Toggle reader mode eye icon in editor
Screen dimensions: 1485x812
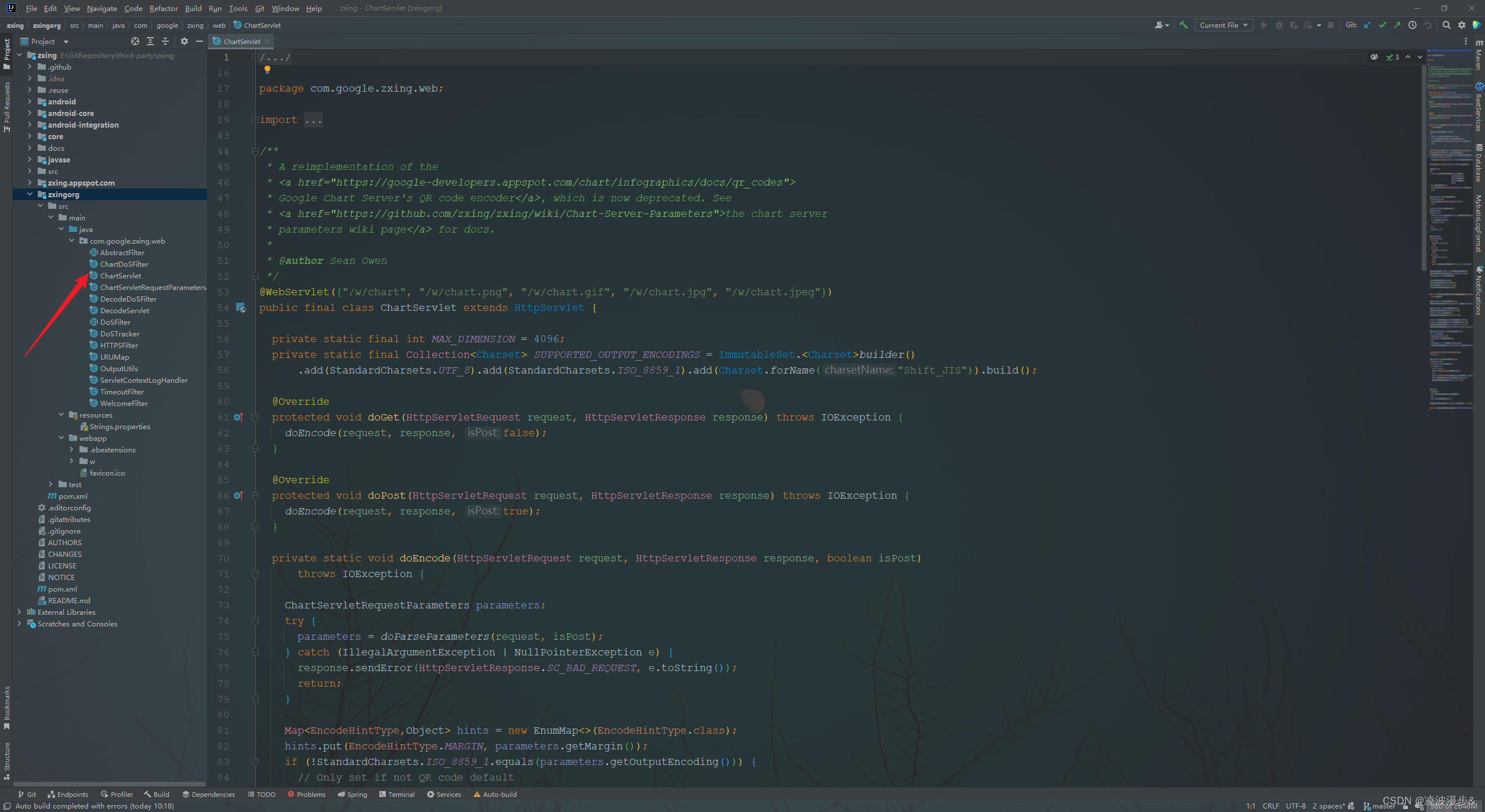tap(1374, 57)
